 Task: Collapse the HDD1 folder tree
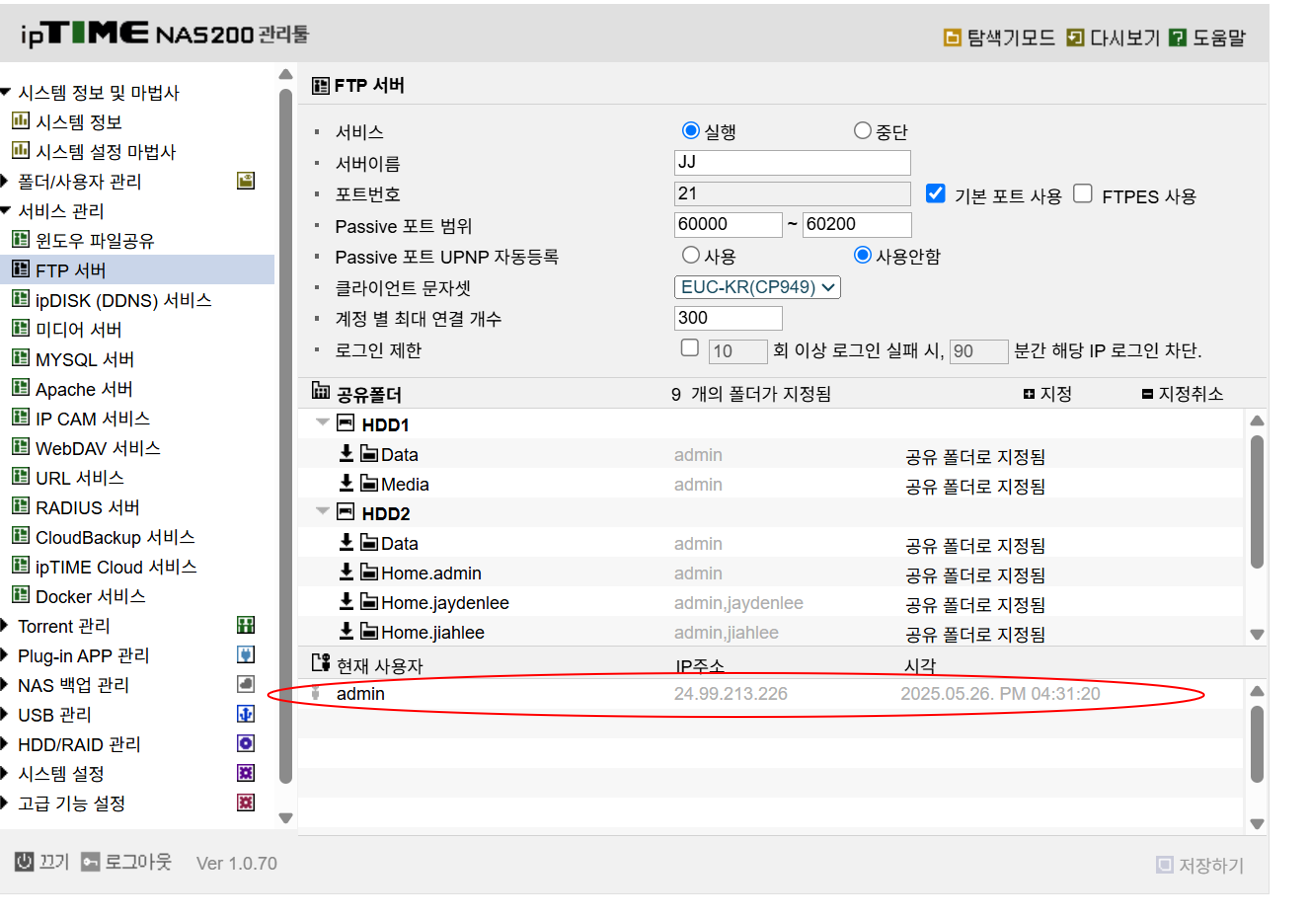click(x=322, y=423)
